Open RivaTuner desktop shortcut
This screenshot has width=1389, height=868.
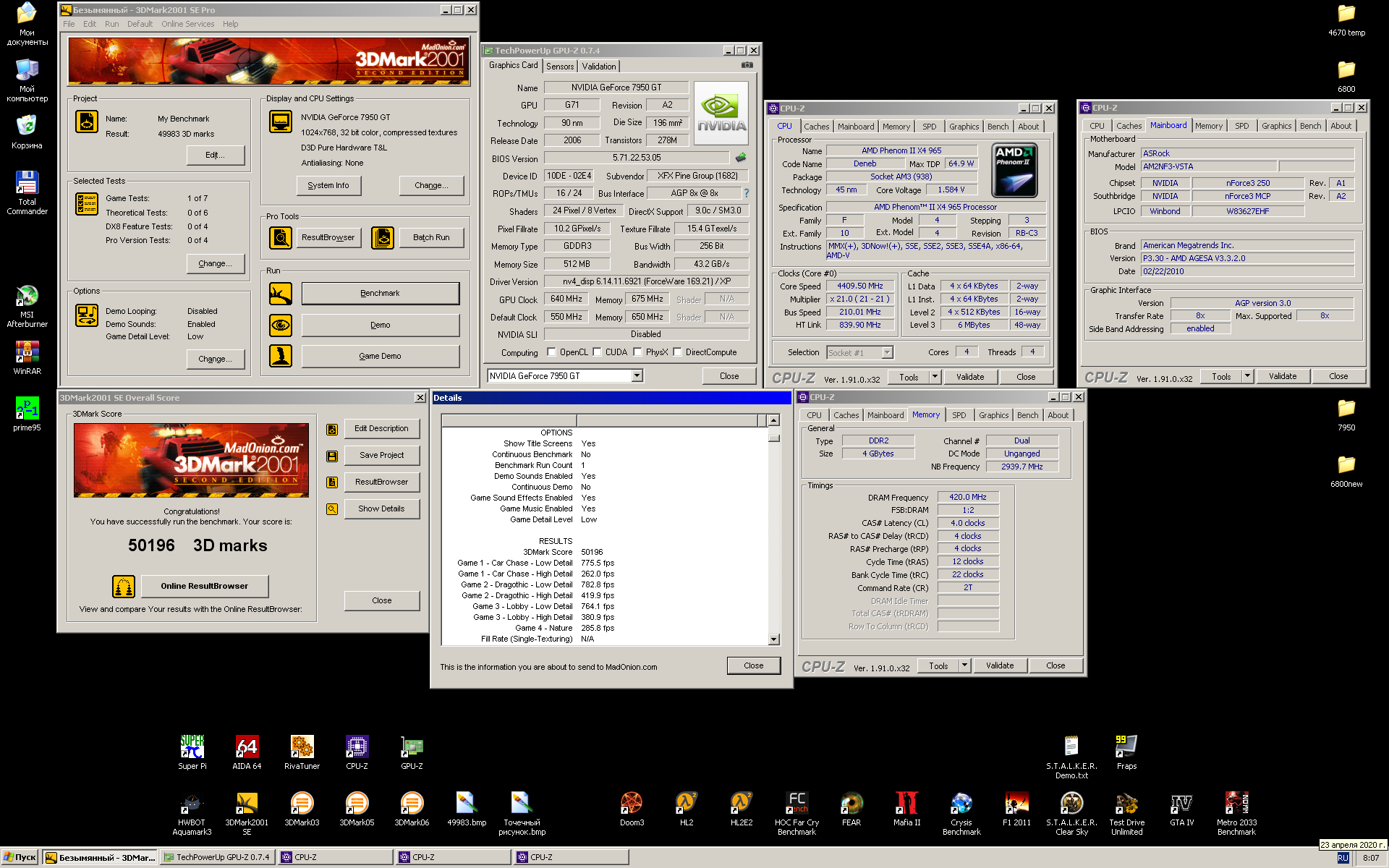click(x=302, y=752)
